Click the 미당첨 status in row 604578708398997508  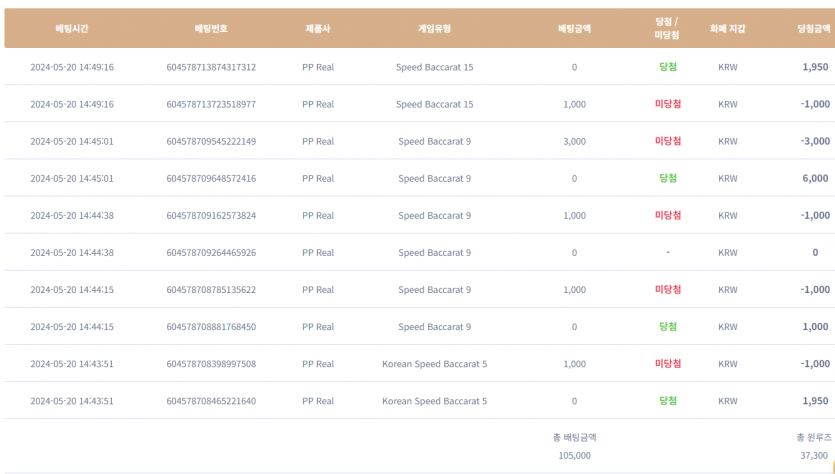[668, 364]
